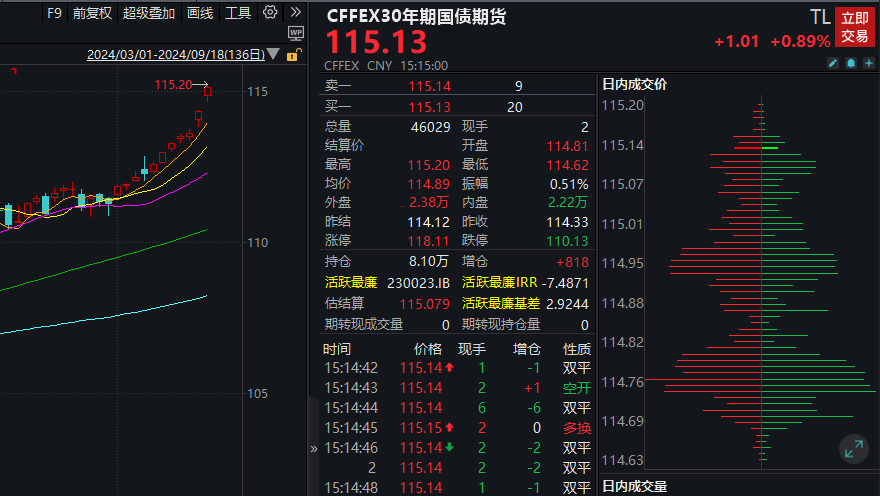880x496 pixels.
Task: Click the 持仓 value 8.10万
Action: (429, 261)
